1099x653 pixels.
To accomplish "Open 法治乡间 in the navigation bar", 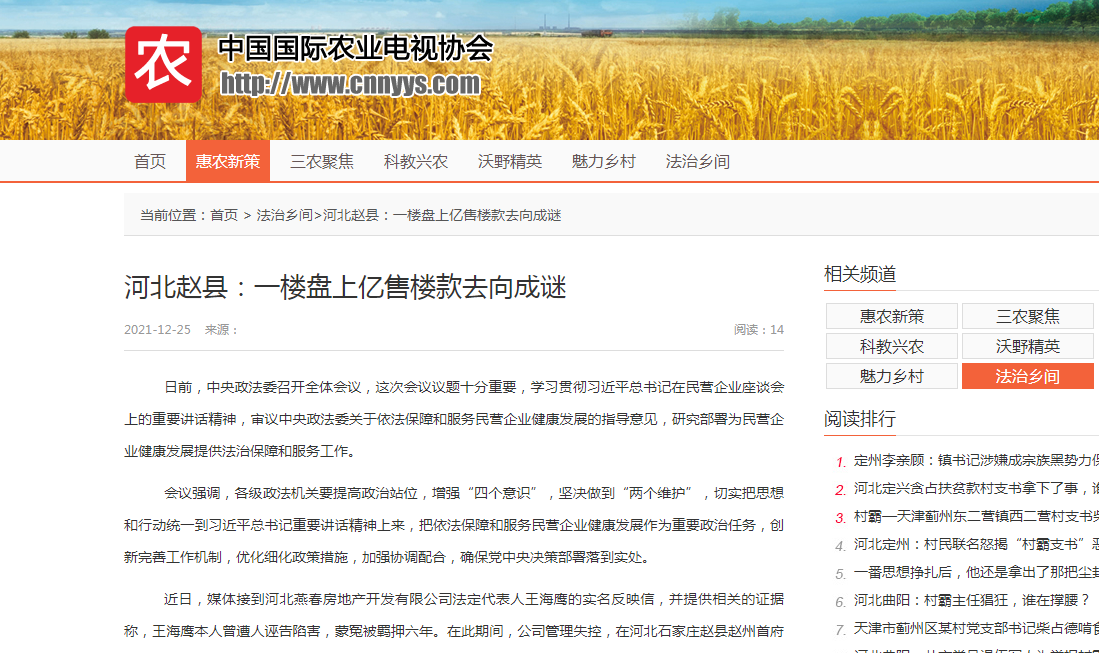I will click(x=697, y=161).
